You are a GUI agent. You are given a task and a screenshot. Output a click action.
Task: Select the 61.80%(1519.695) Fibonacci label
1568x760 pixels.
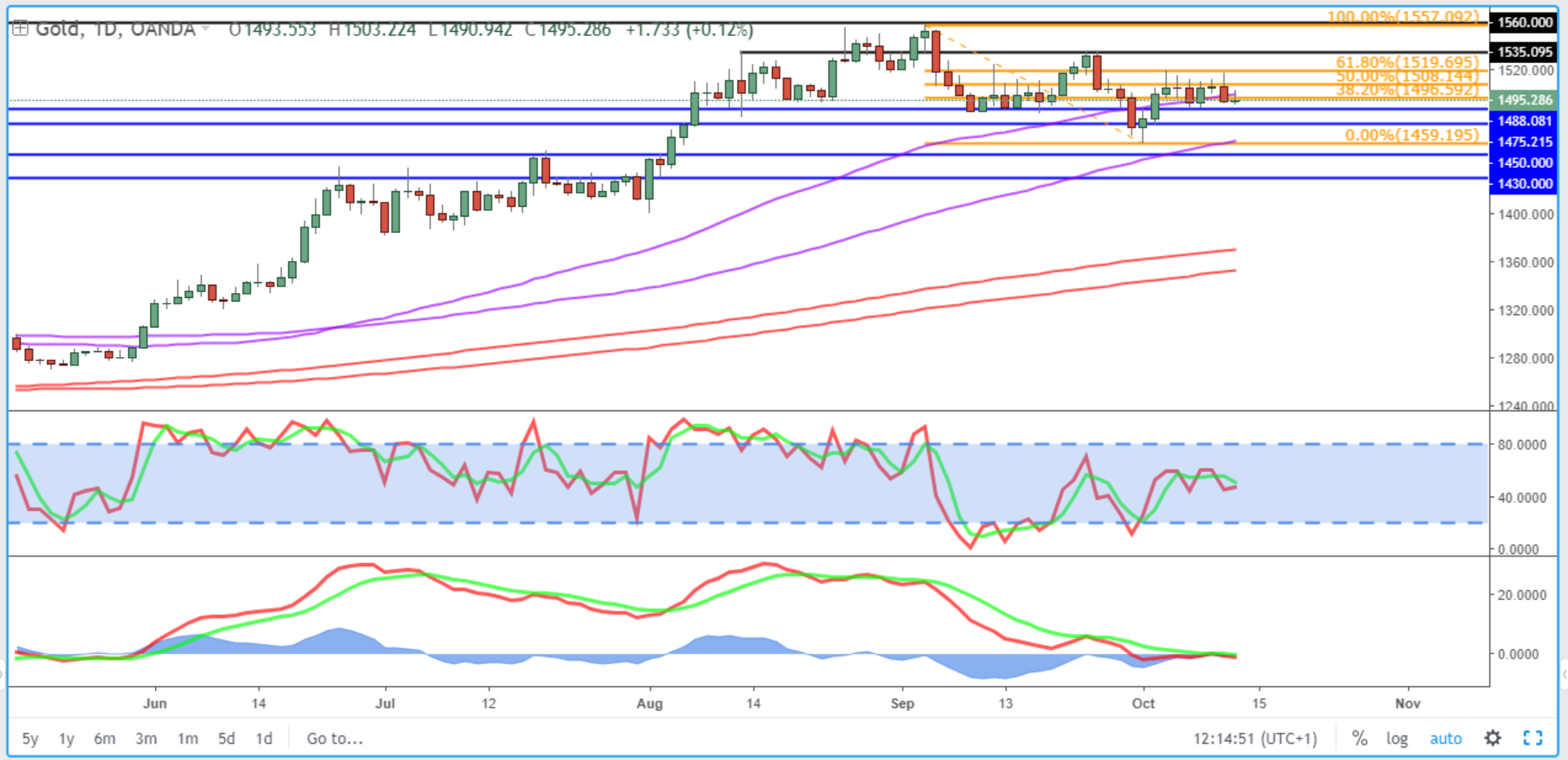(x=1407, y=62)
